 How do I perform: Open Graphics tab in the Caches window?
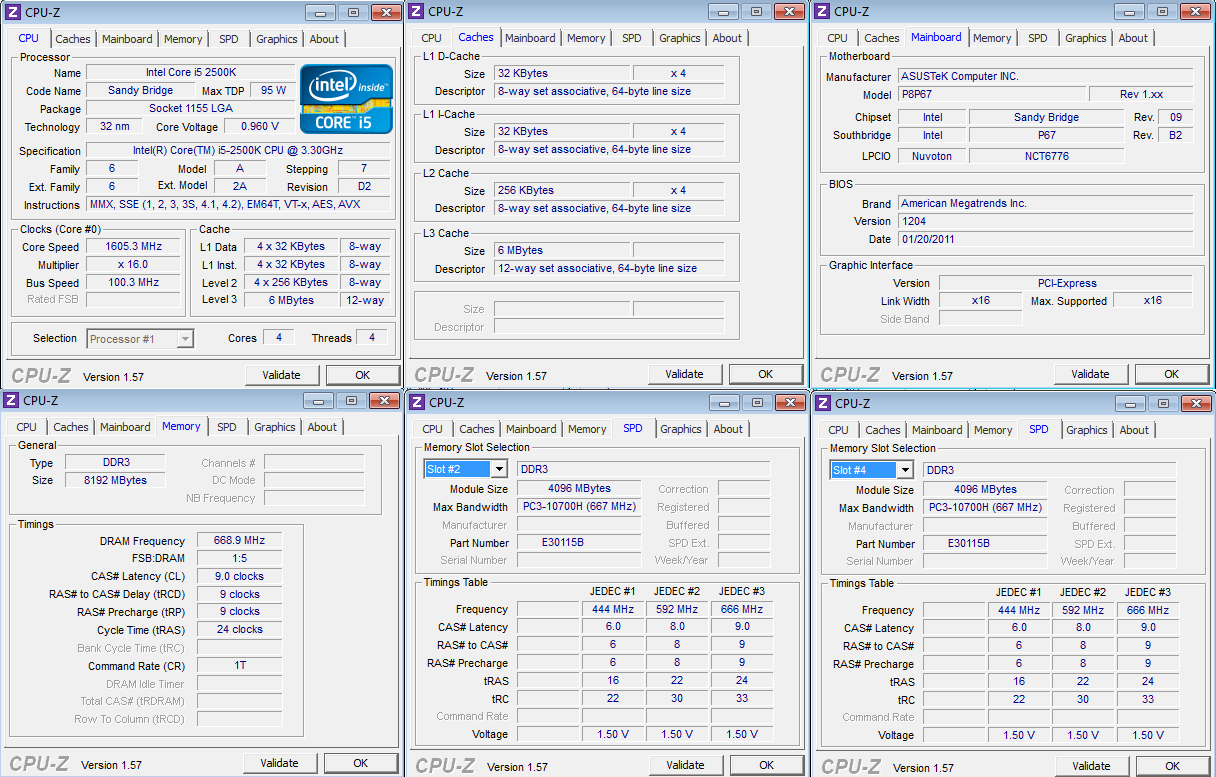(680, 38)
